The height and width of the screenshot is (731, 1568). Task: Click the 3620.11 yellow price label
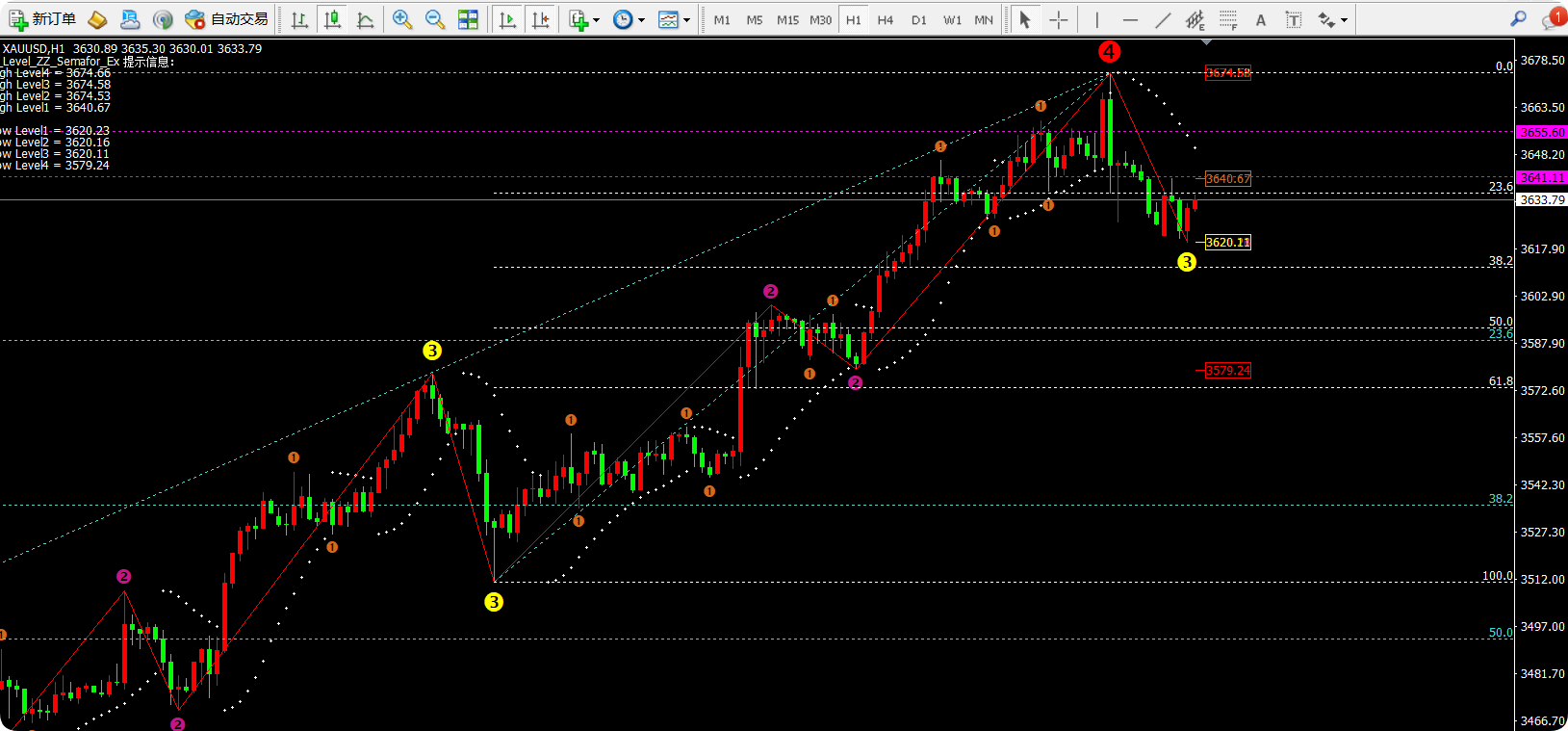click(x=1228, y=242)
